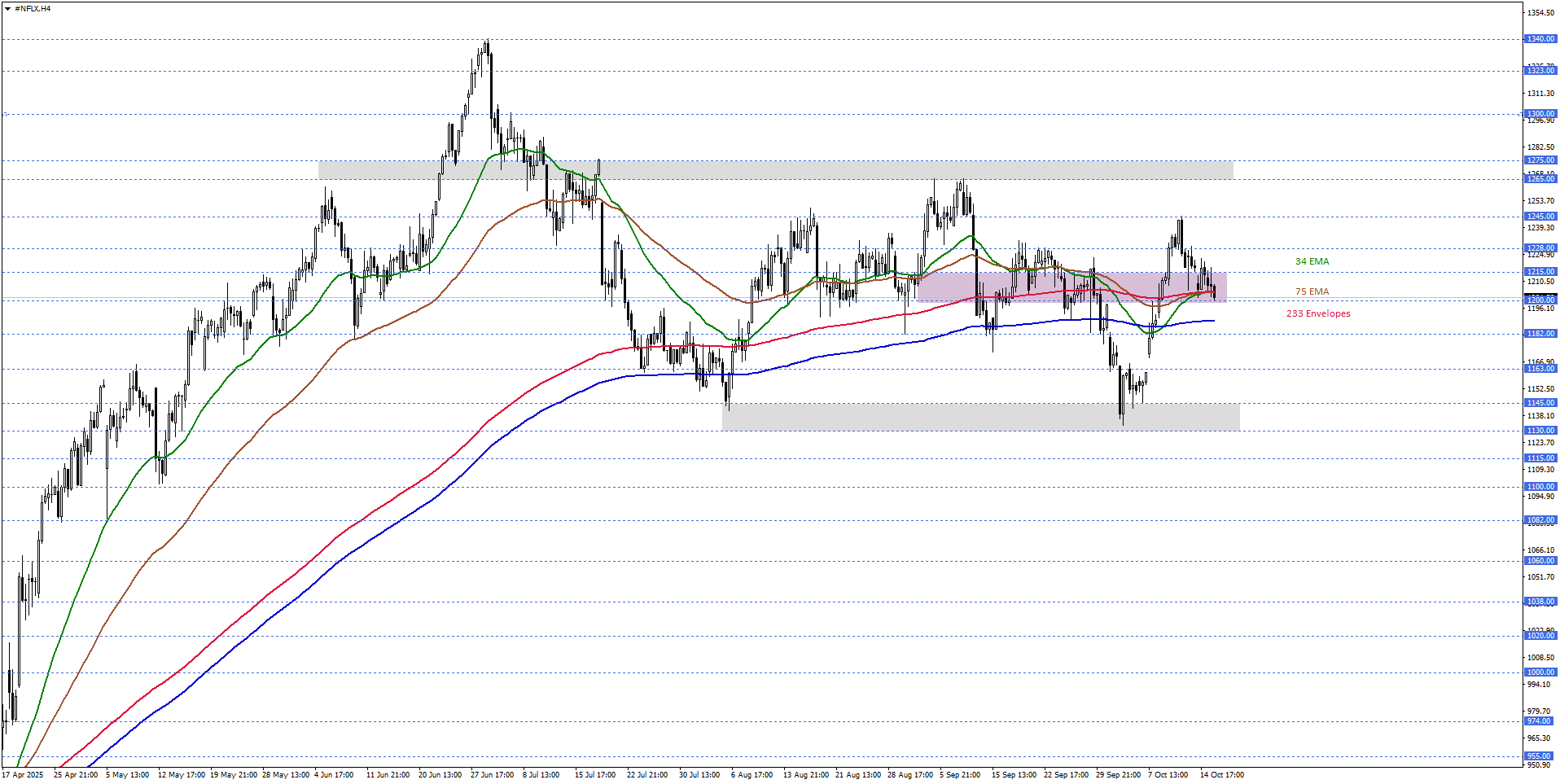Click the 1200.00 level price tag
1560x784 pixels.
click(1540, 300)
